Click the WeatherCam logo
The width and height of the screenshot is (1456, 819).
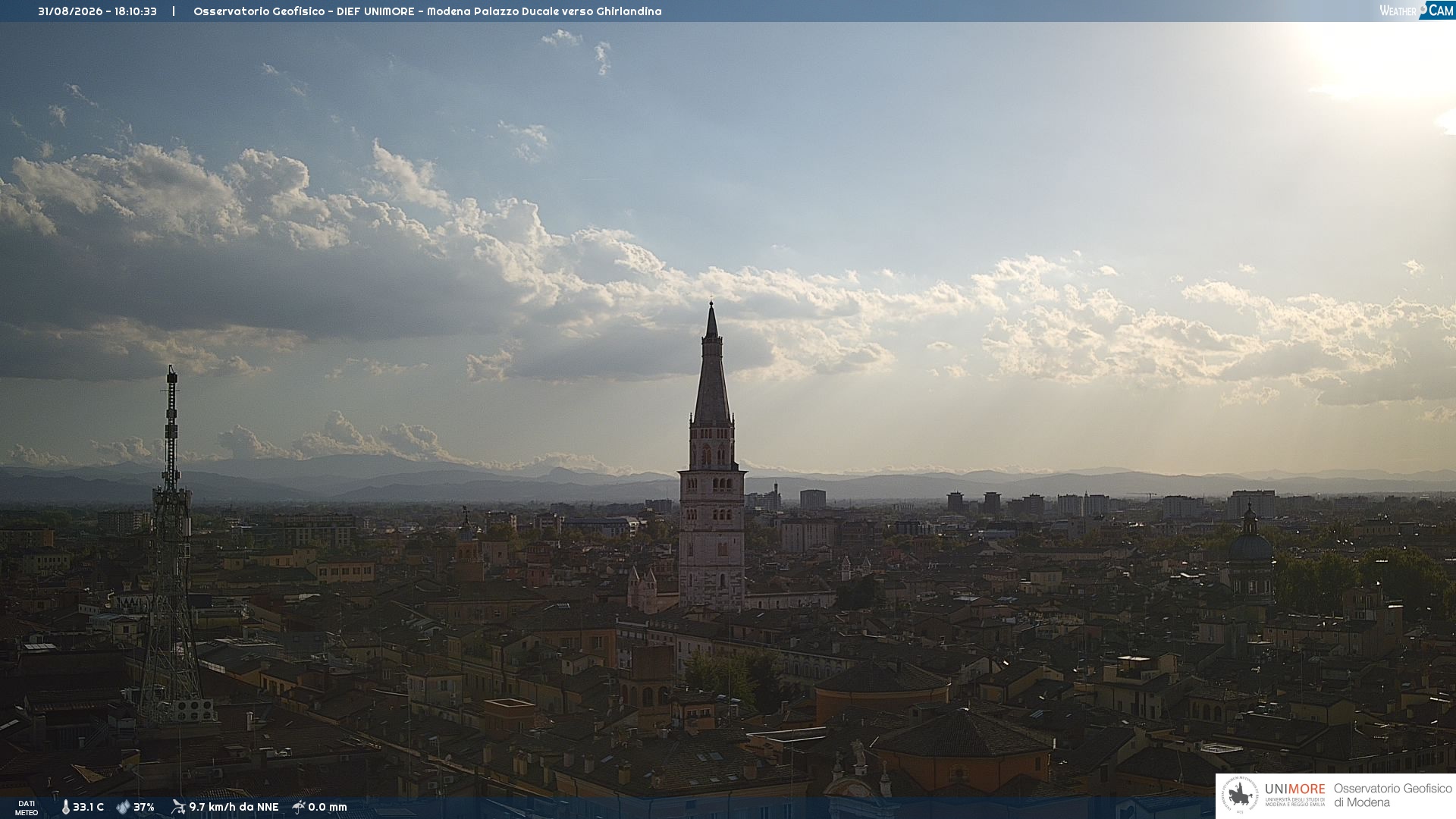click(x=1417, y=10)
